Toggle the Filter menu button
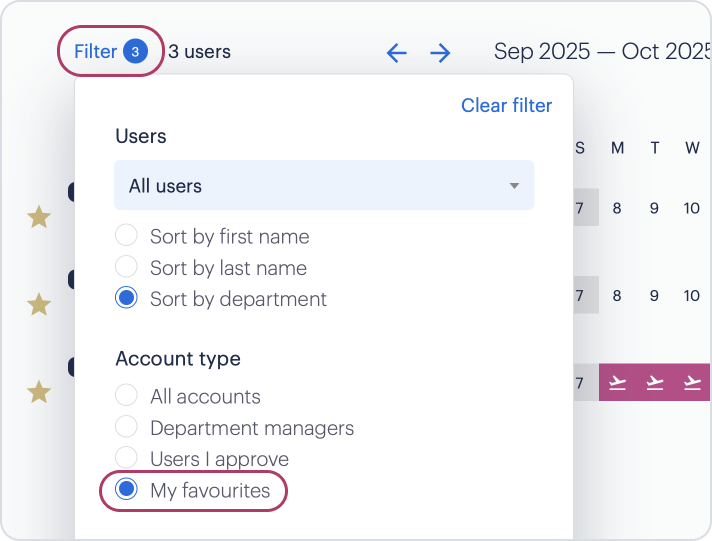 (x=110, y=51)
